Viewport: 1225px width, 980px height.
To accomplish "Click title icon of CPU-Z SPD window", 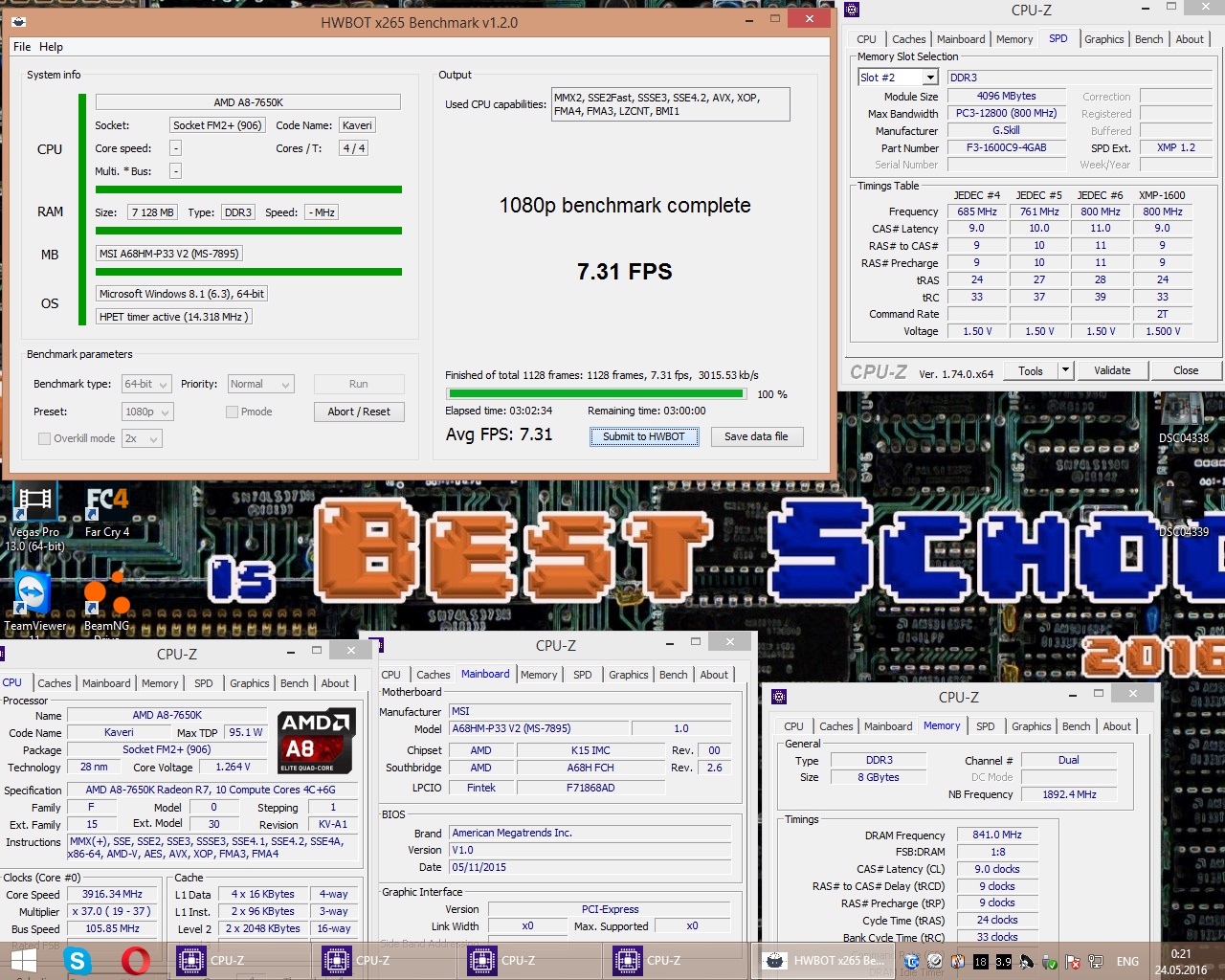I will coord(852,10).
